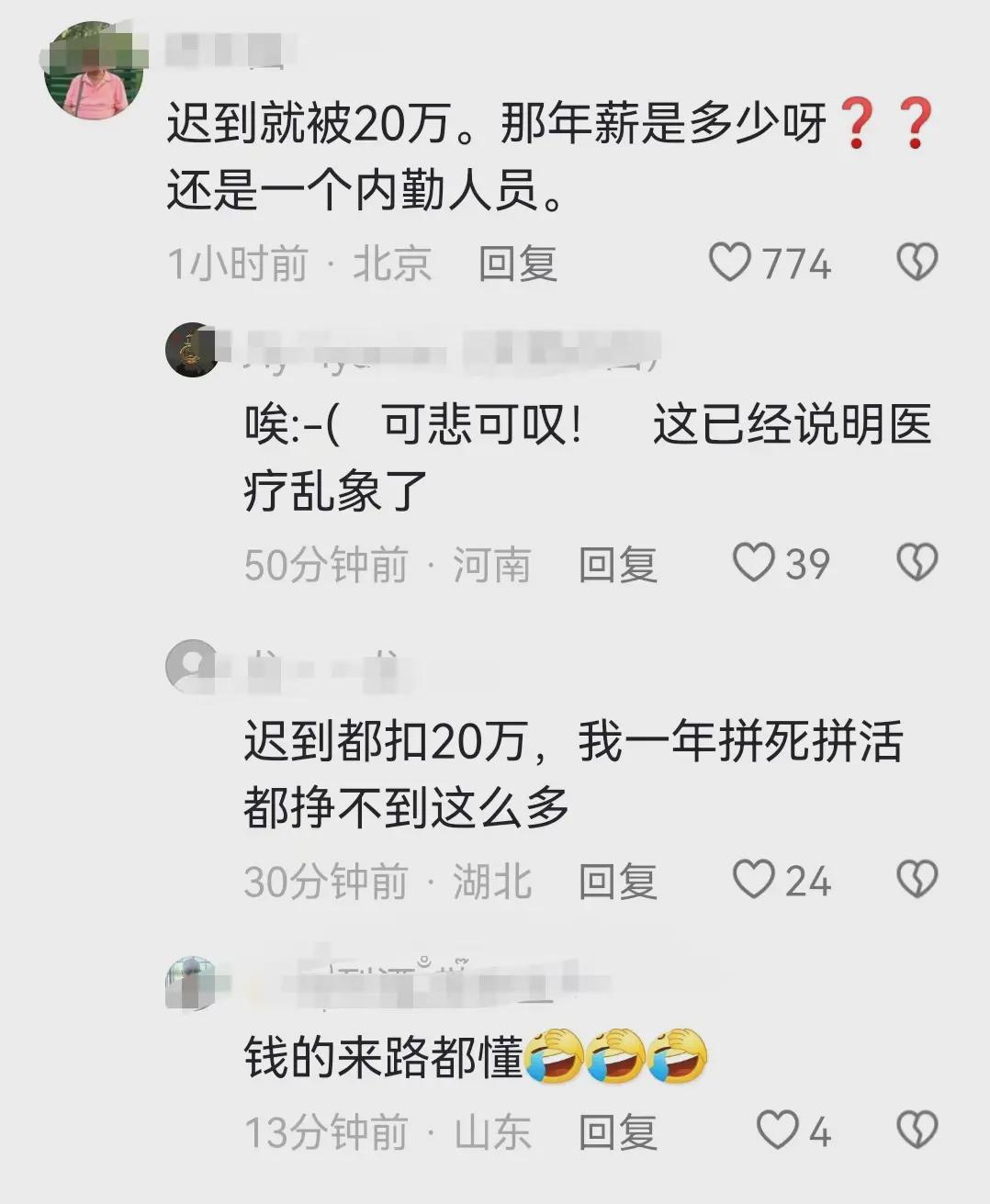This screenshot has width=990, height=1204.
Task: Dislike the Beijing comment via broken heart
Action: tap(917, 264)
